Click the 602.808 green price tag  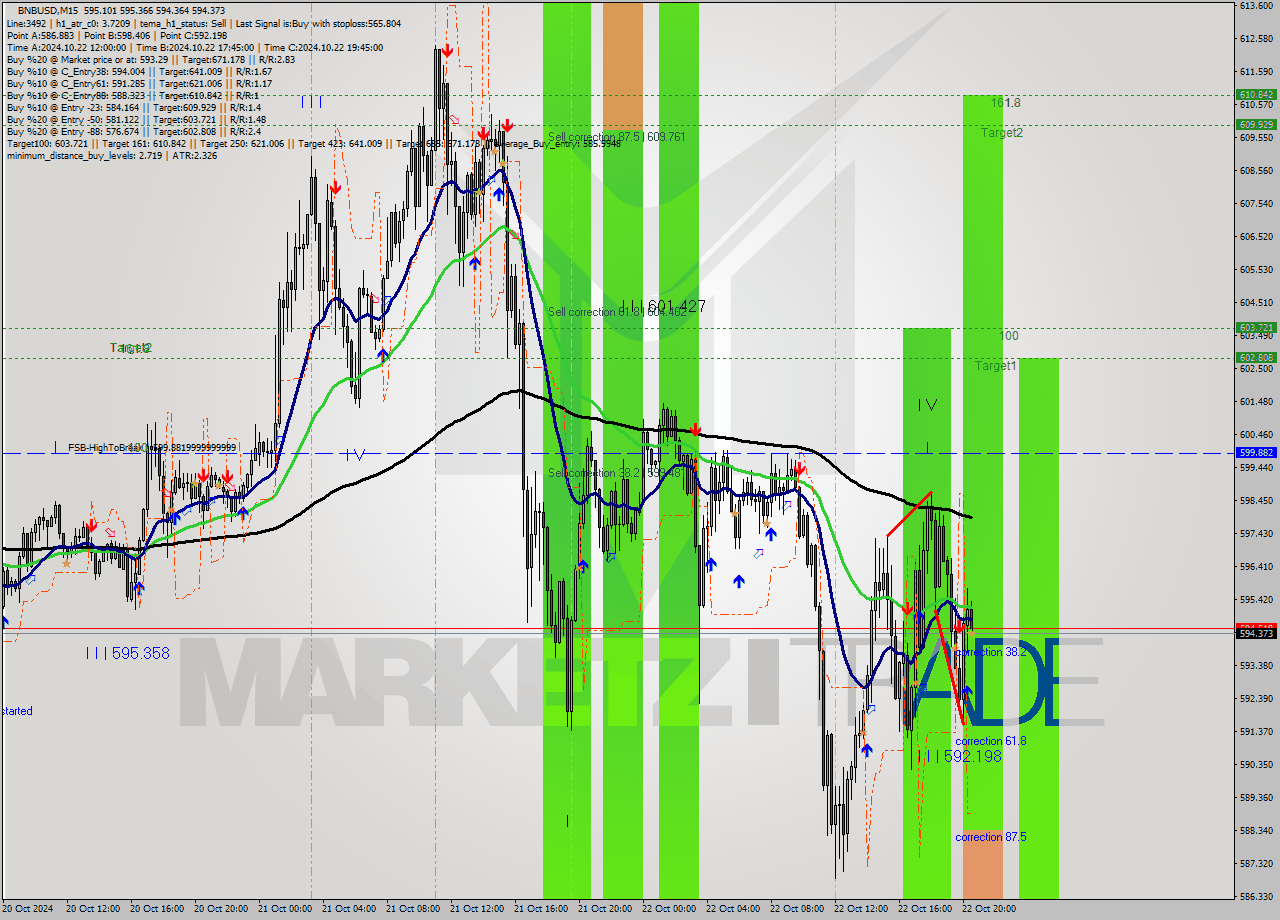point(1256,358)
